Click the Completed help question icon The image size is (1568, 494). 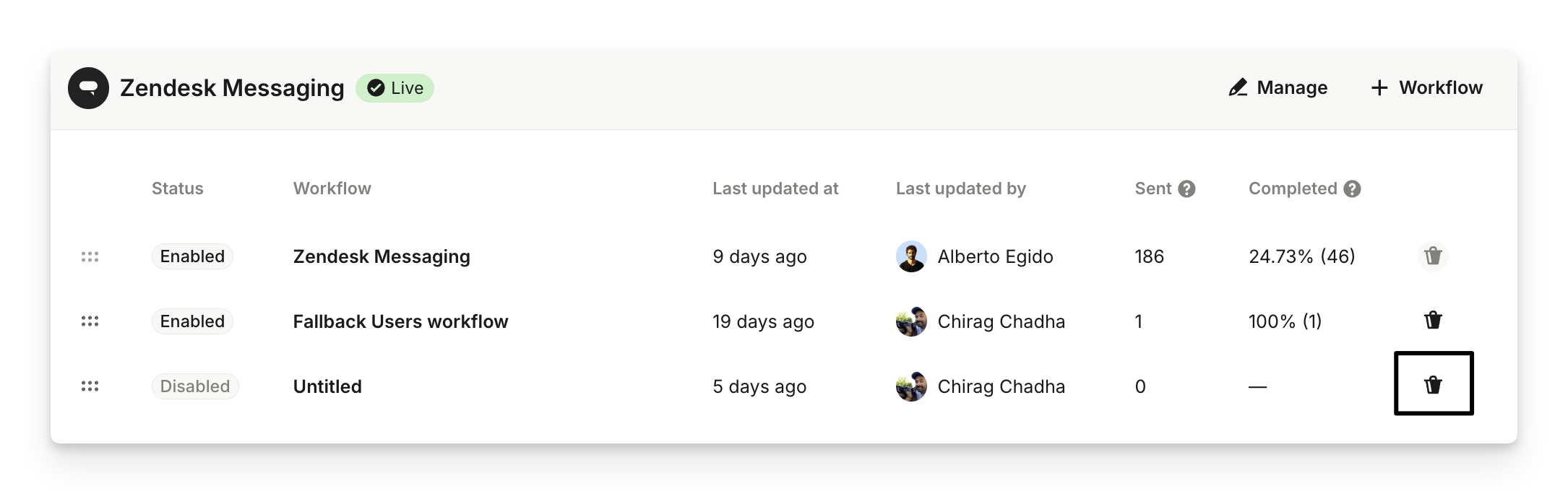pyautogui.click(x=1352, y=189)
